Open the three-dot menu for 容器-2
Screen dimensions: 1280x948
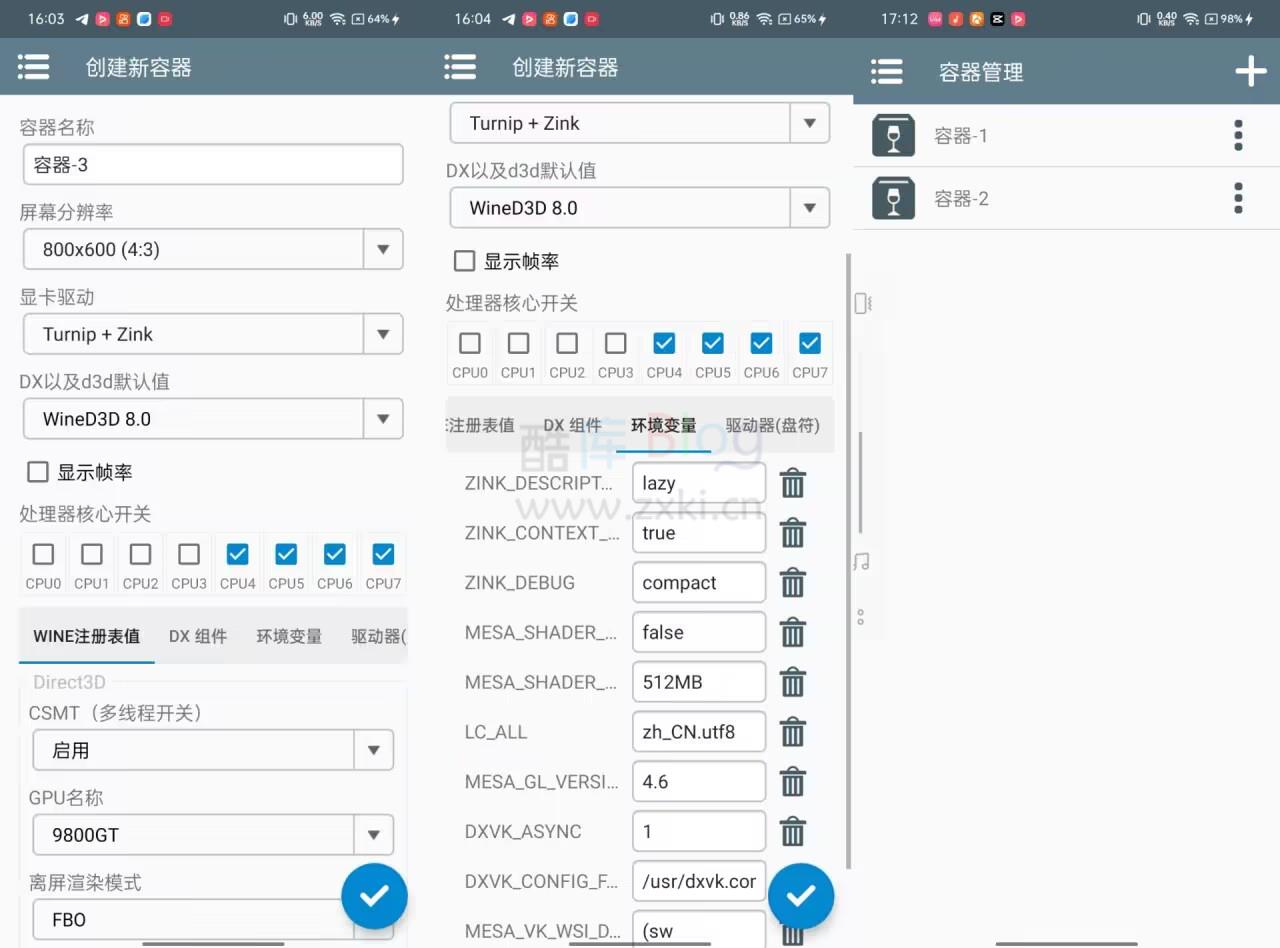[x=1238, y=198]
